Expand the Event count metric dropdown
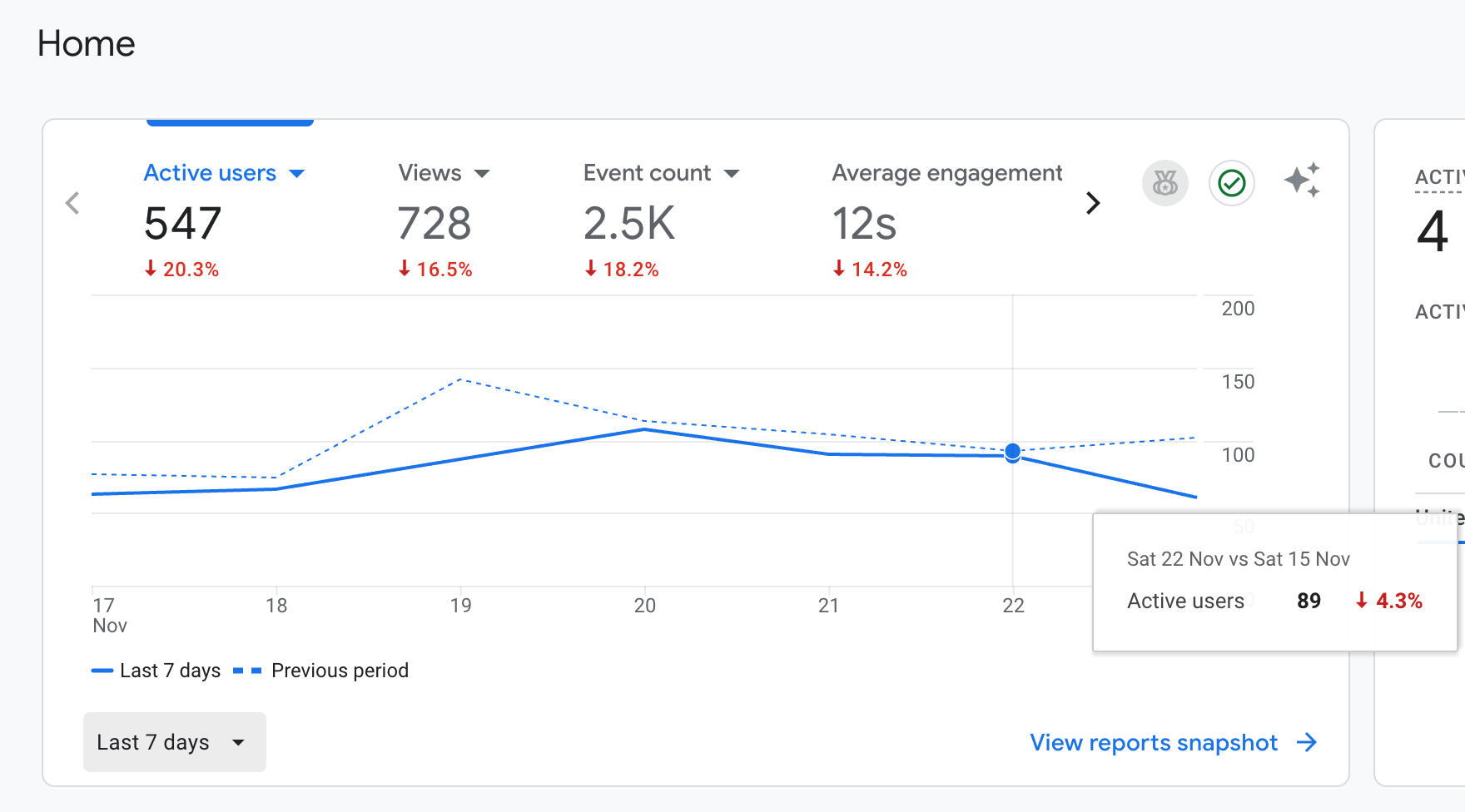The image size is (1465, 812). coord(732,173)
